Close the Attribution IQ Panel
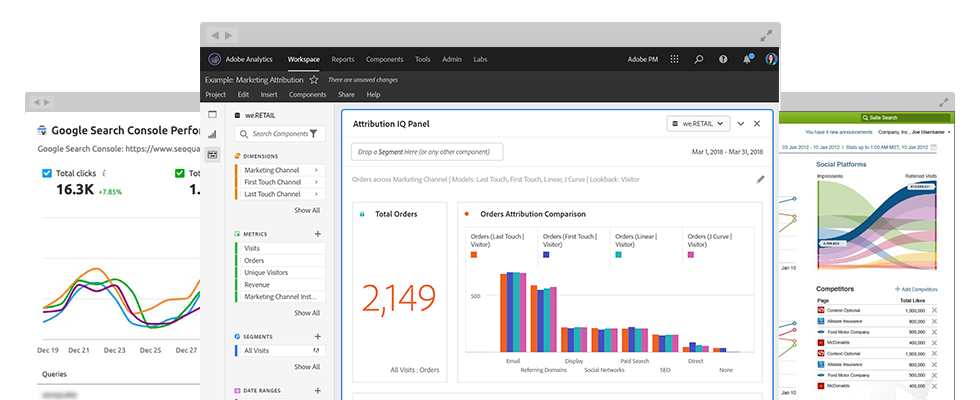Viewport: 980px width, 400px height. (x=757, y=124)
